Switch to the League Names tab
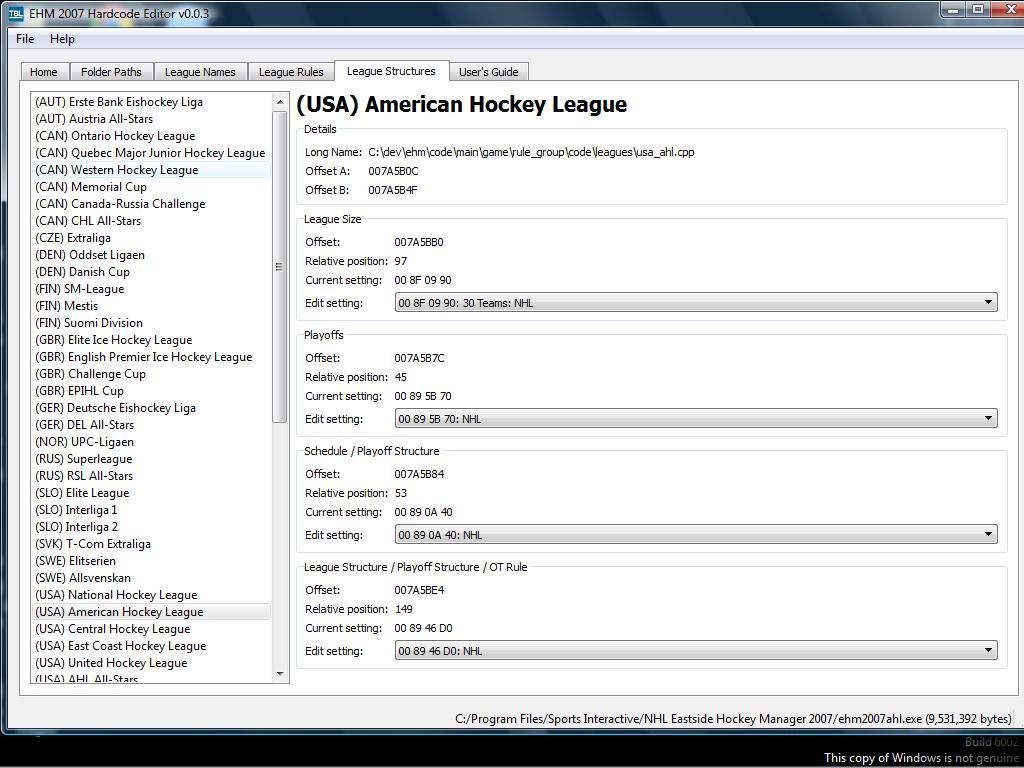Viewport: 1024px width, 768px height. click(200, 72)
